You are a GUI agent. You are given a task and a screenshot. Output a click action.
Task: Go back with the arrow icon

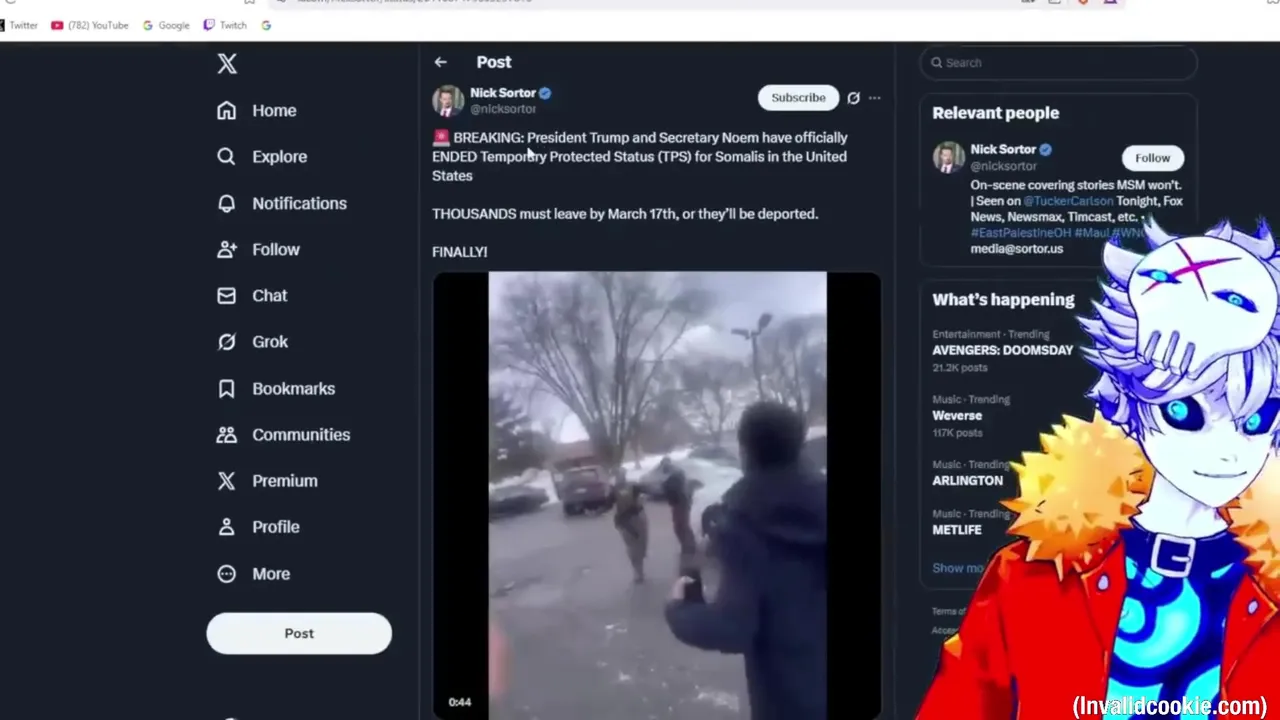pyautogui.click(x=440, y=62)
